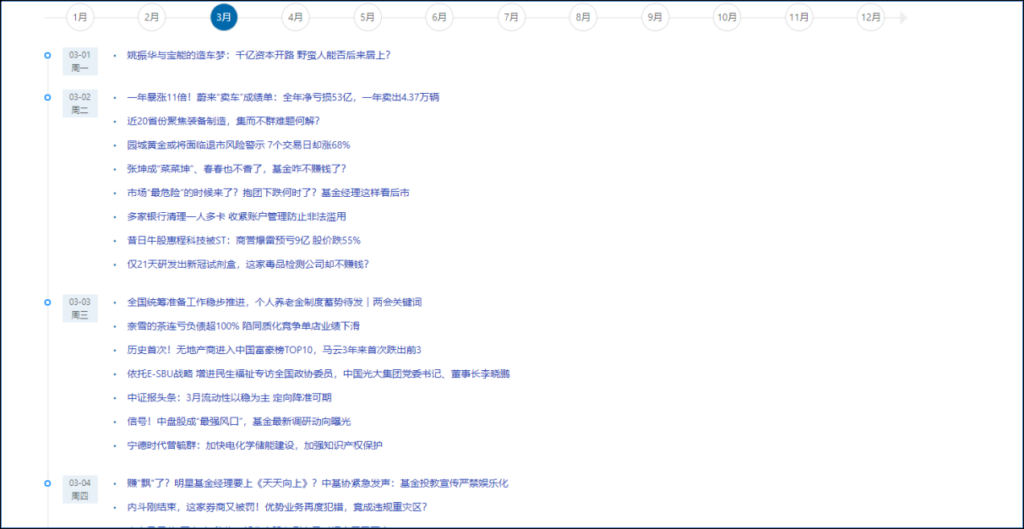Click the 03-03 周三 date label

click(x=80, y=307)
